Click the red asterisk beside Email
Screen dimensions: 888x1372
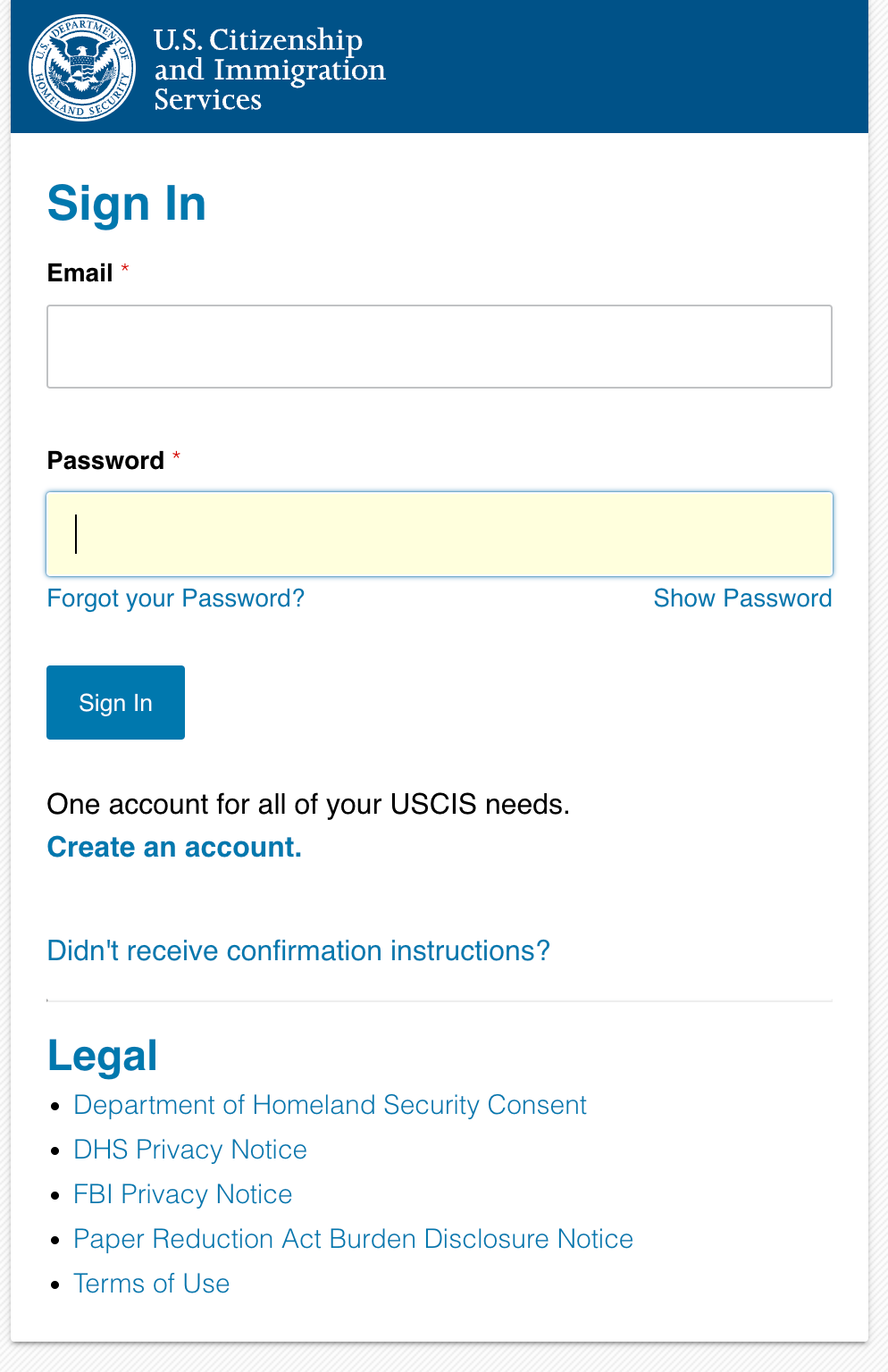(x=125, y=269)
